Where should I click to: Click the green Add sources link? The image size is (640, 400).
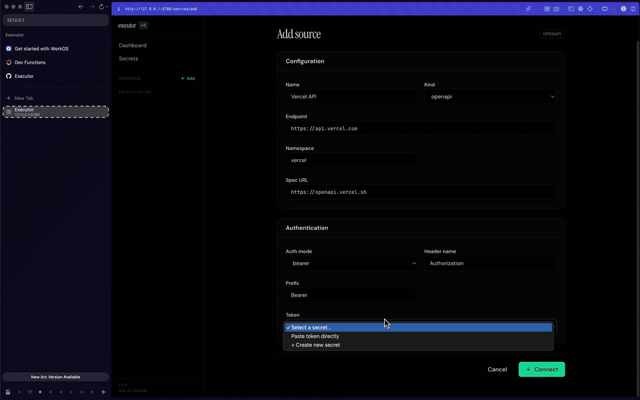point(188,78)
